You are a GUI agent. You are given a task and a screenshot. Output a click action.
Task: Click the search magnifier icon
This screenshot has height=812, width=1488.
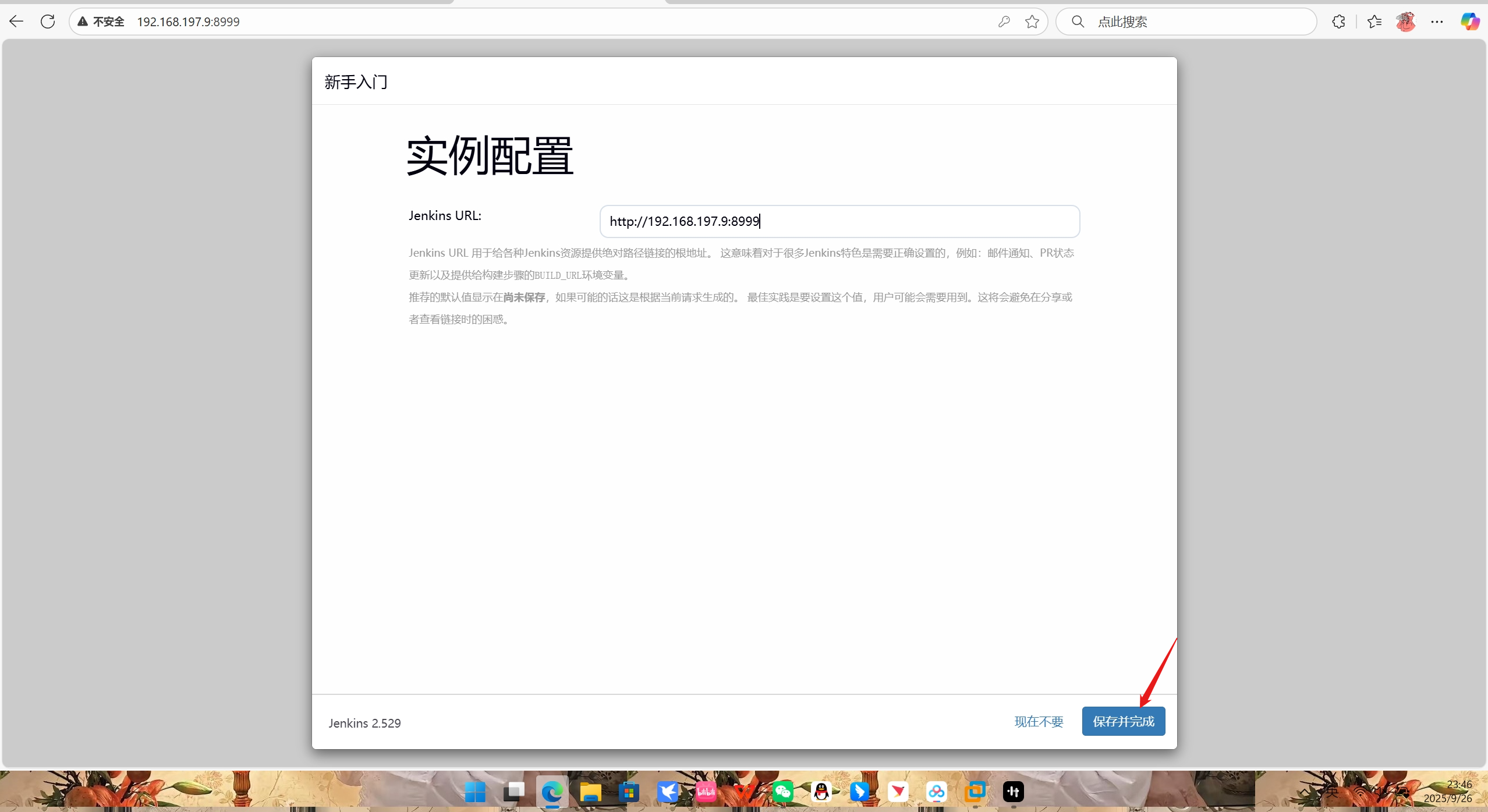coord(1078,22)
